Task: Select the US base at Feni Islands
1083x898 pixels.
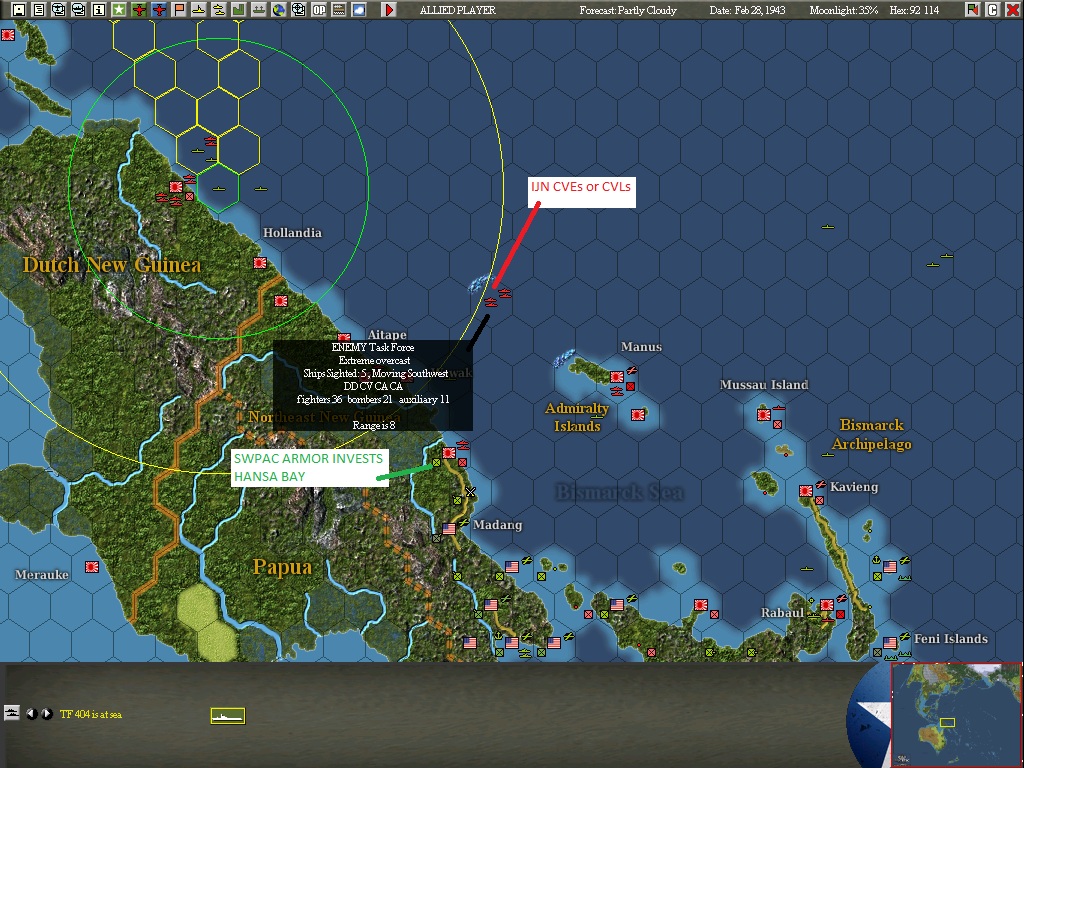Action: 890,643
